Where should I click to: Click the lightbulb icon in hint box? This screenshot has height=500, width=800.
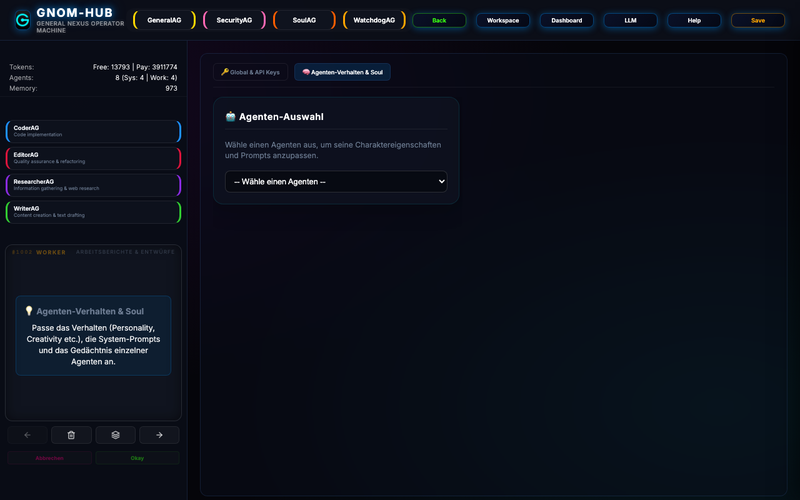coord(29,311)
